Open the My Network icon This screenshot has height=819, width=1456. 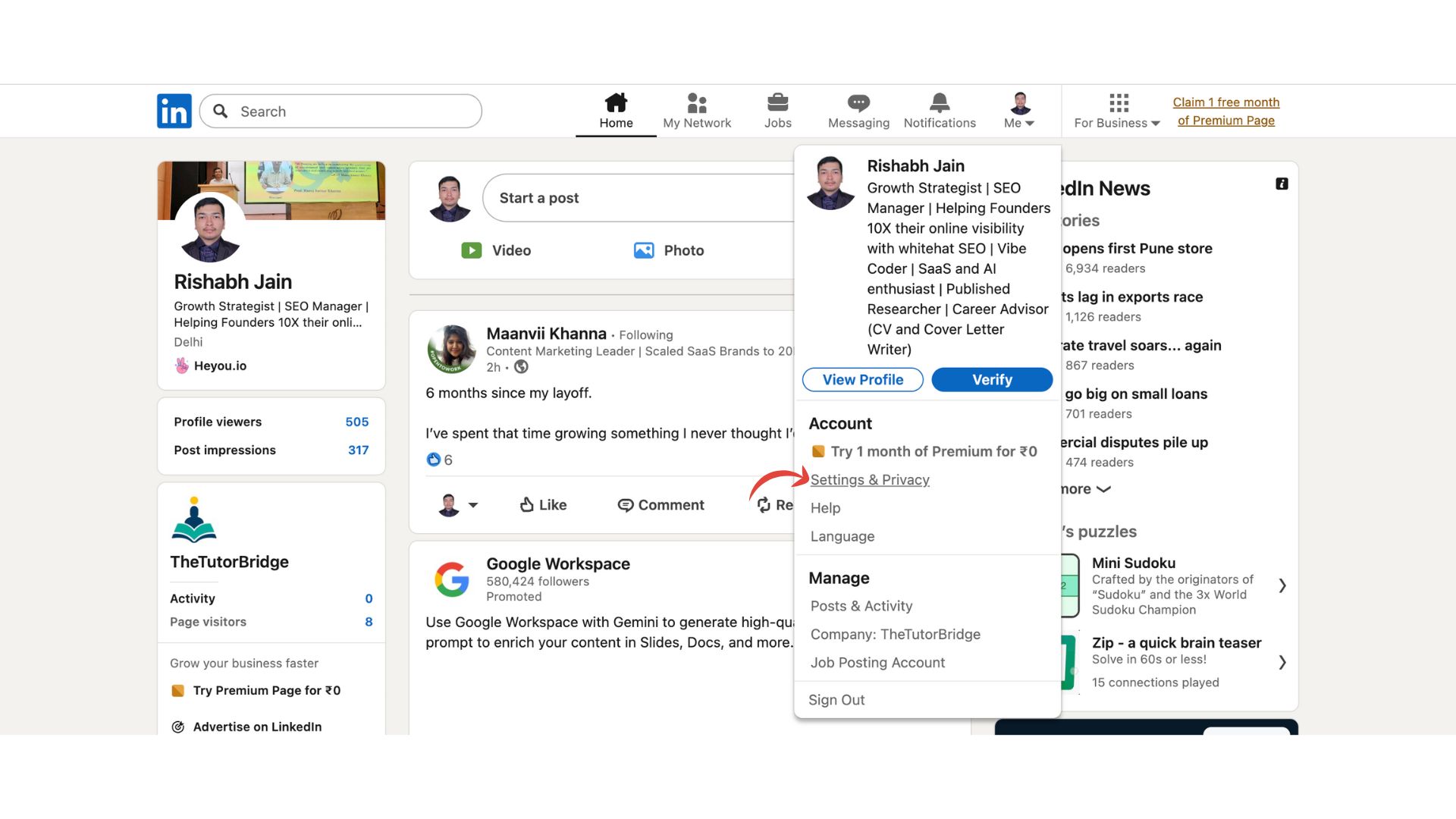click(696, 103)
